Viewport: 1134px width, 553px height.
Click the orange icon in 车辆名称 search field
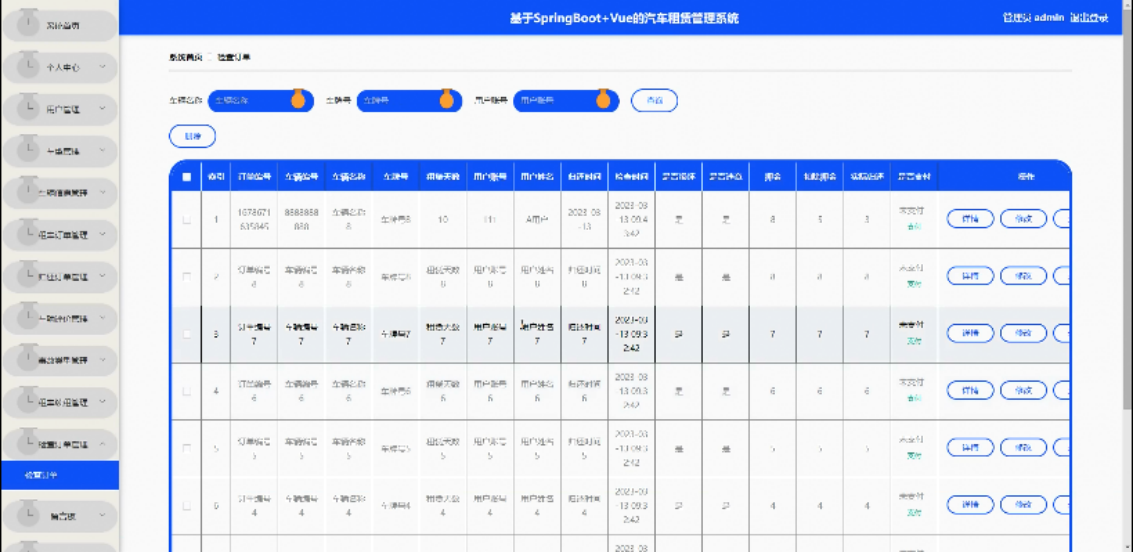(297, 100)
